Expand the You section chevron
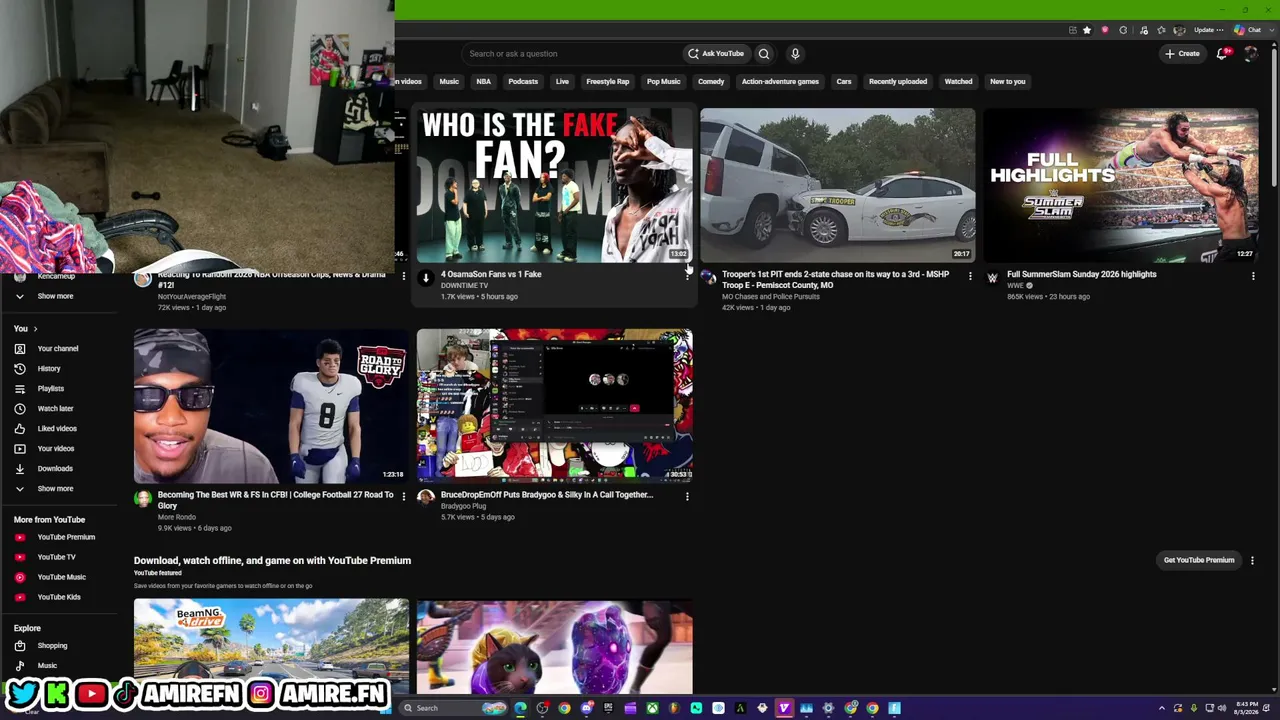1280x720 pixels. click(x=35, y=329)
